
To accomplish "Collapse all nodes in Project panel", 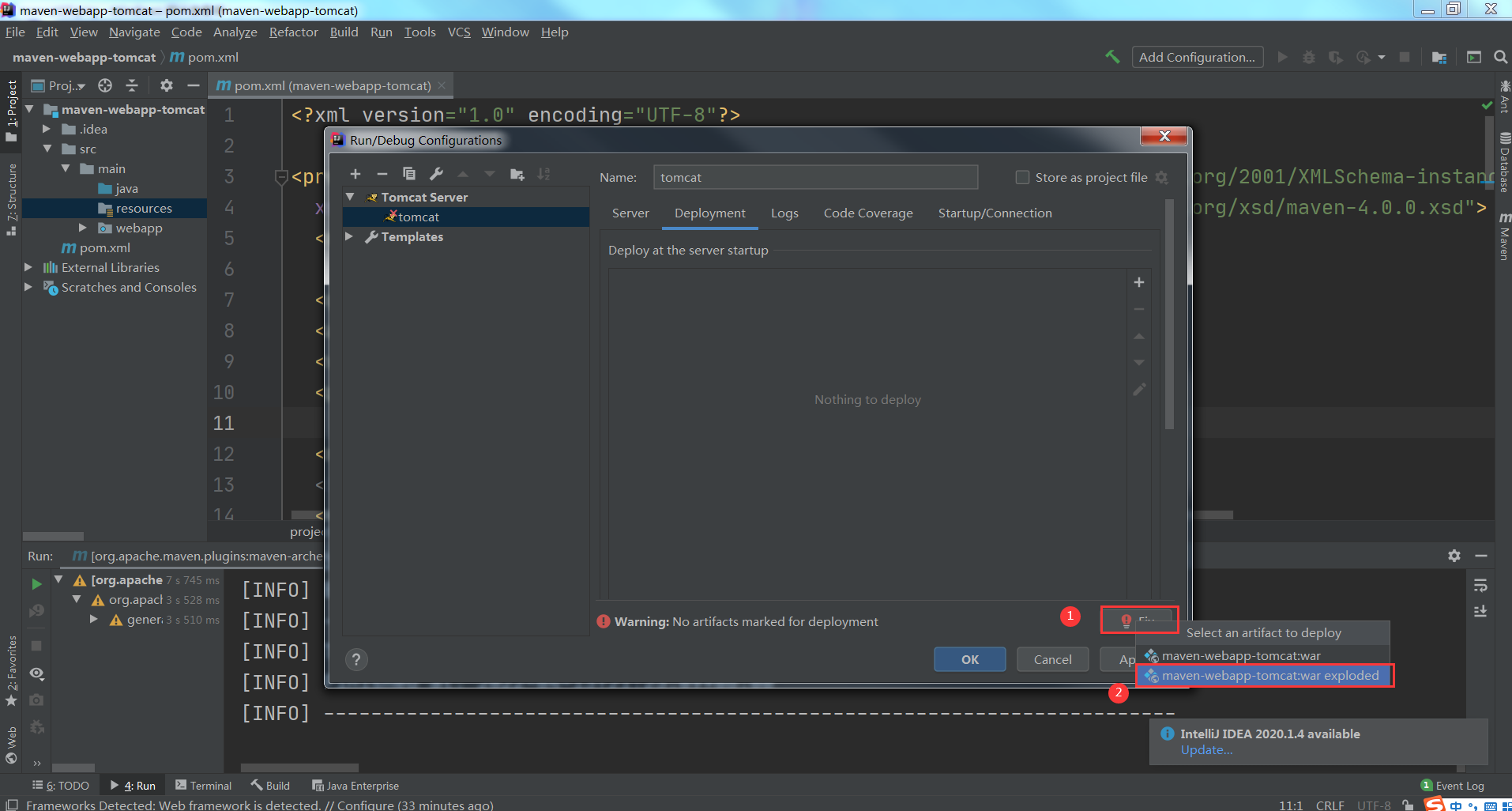I will 132,85.
